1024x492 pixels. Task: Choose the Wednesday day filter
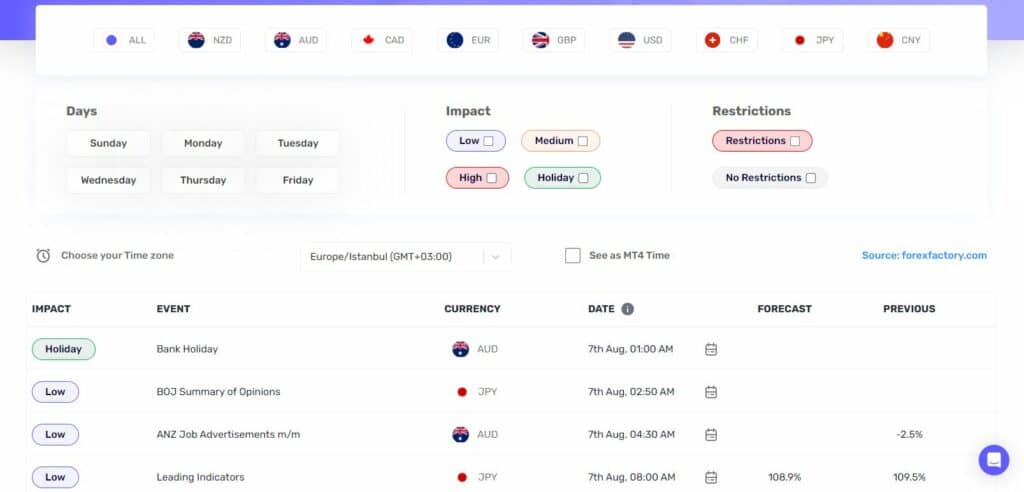point(108,180)
